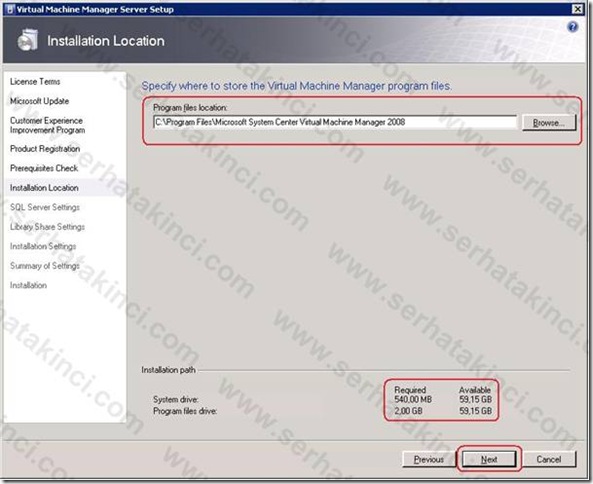Open the Prerequisites Check step
The image size is (593, 484).
tap(44, 168)
